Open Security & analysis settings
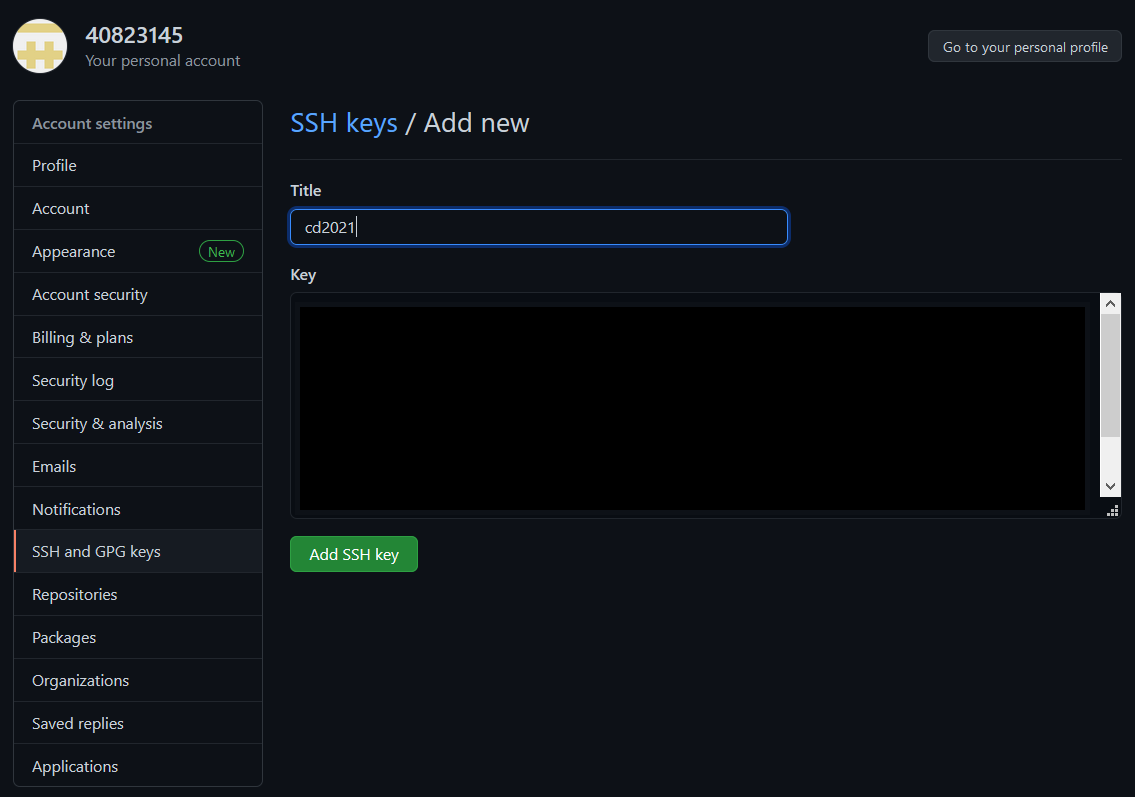This screenshot has width=1135, height=797. tap(138, 423)
